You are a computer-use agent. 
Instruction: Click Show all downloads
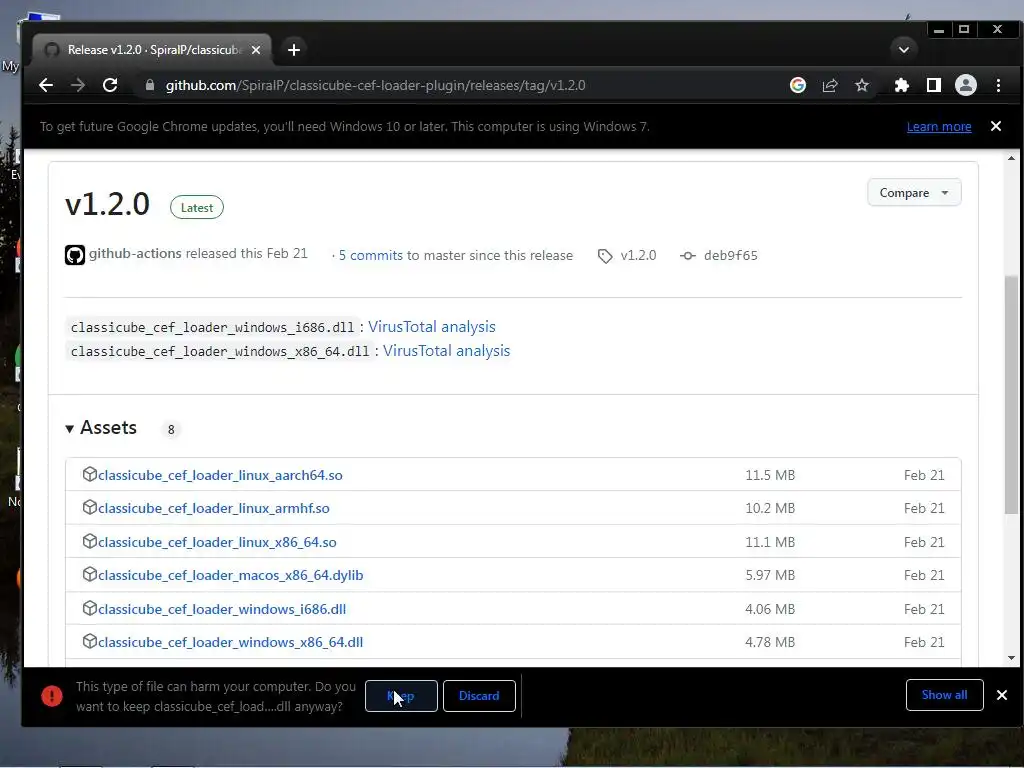(944, 695)
